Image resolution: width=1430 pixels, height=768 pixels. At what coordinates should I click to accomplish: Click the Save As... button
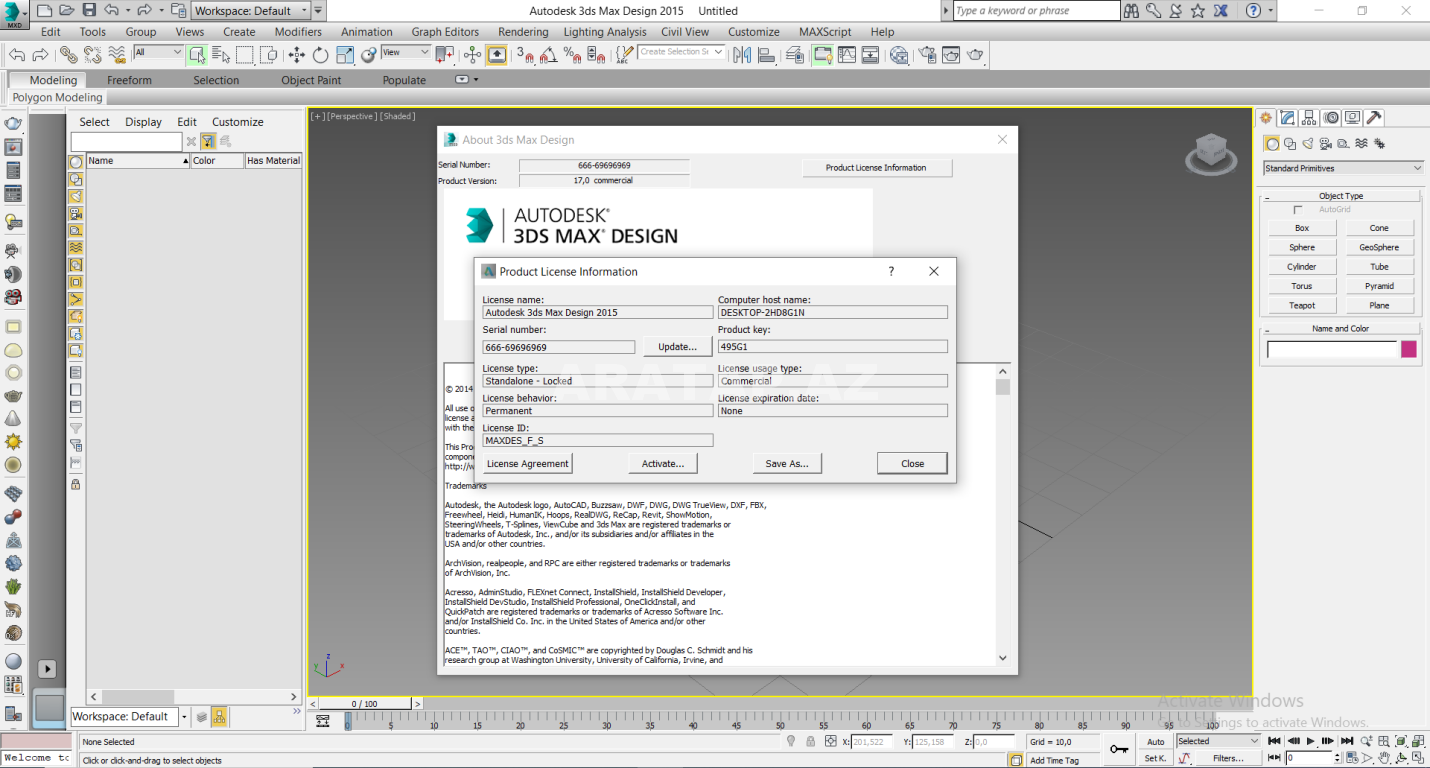[x=787, y=463]
